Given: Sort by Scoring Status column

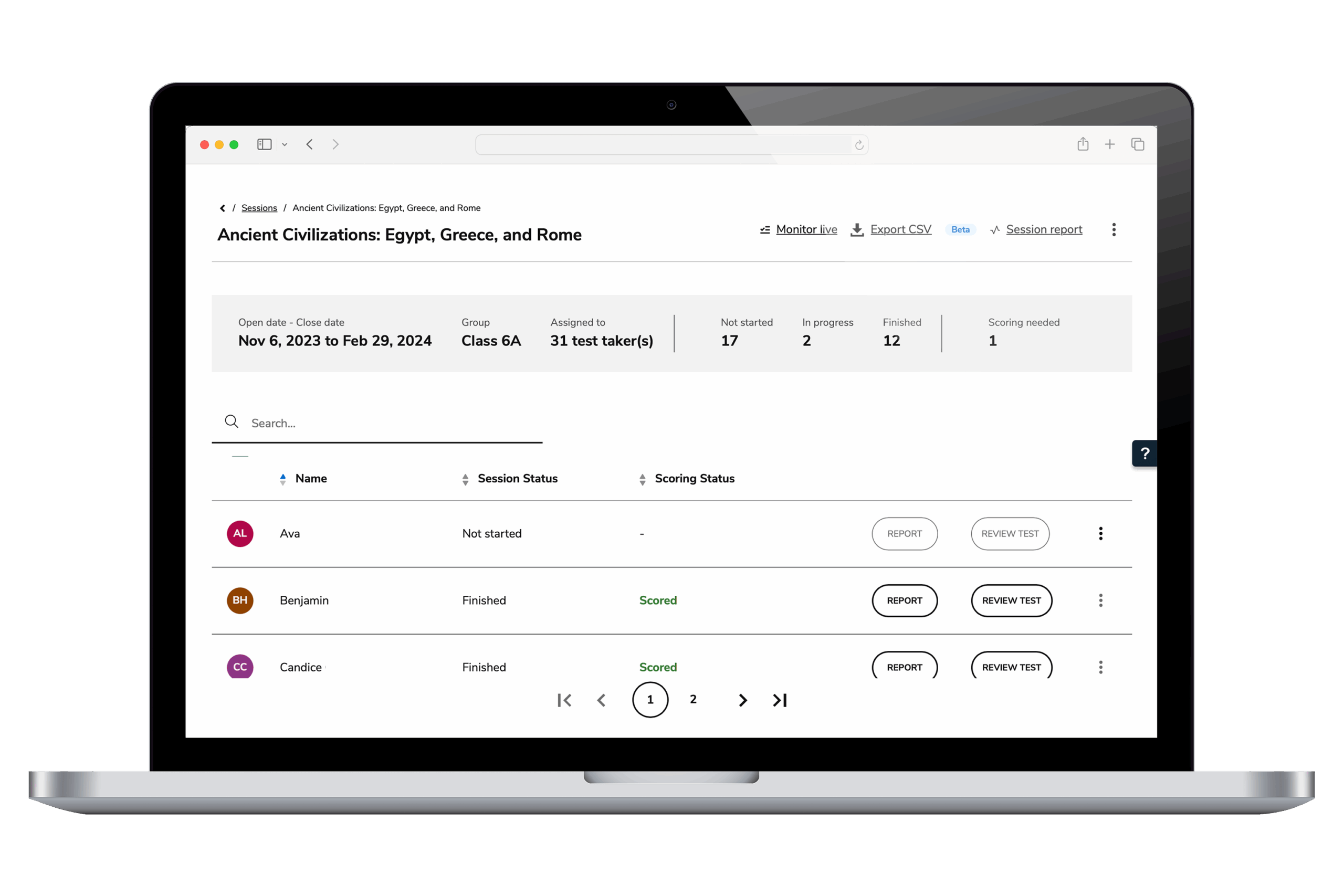Looking at the screenshot, I should pos(694,479).
